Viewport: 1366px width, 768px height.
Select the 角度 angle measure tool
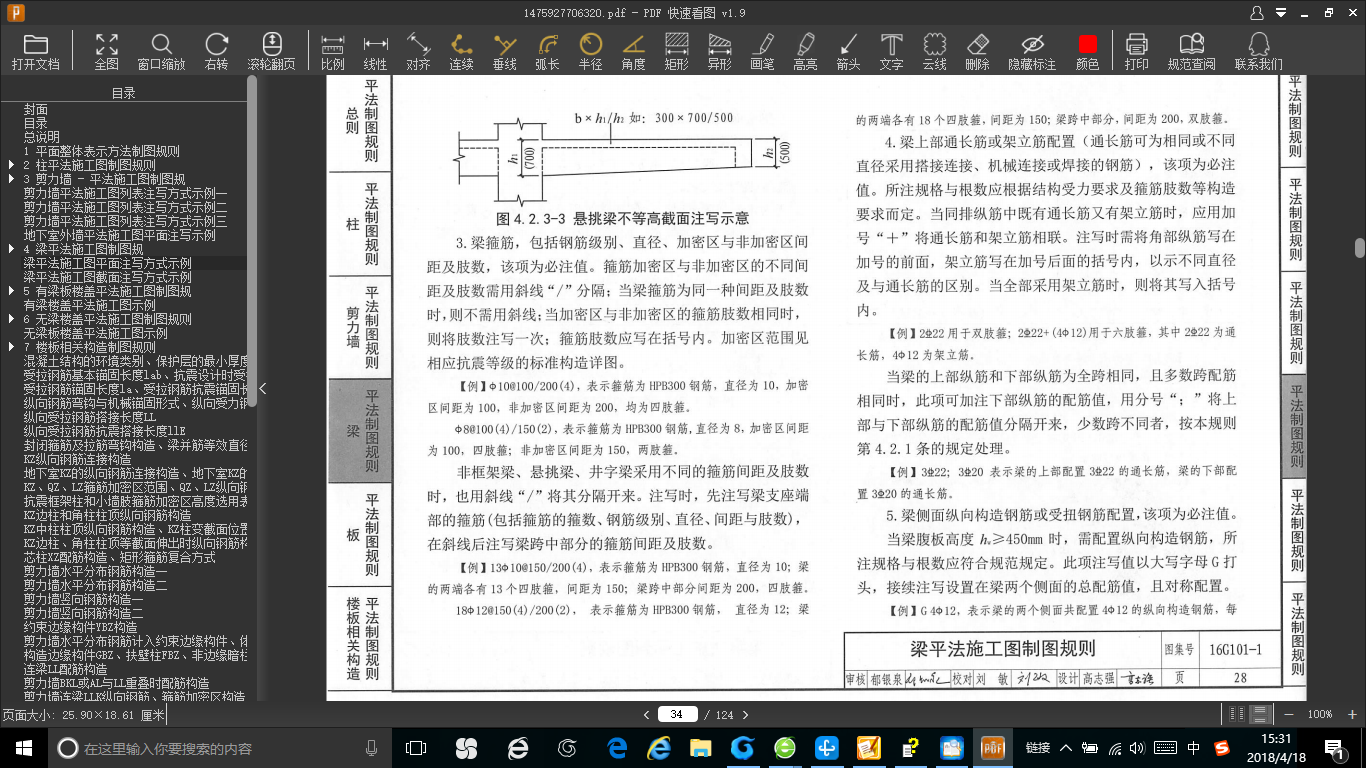(x=633, y=51)
